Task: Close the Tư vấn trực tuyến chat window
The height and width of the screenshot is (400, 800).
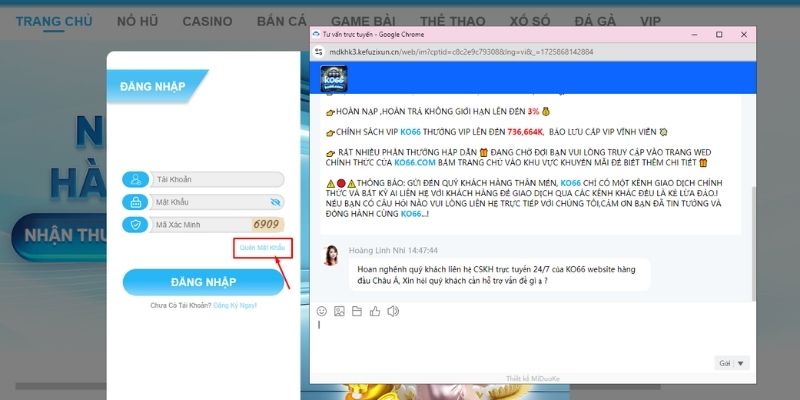Action: pyautogui.click(x=743, y=35)
